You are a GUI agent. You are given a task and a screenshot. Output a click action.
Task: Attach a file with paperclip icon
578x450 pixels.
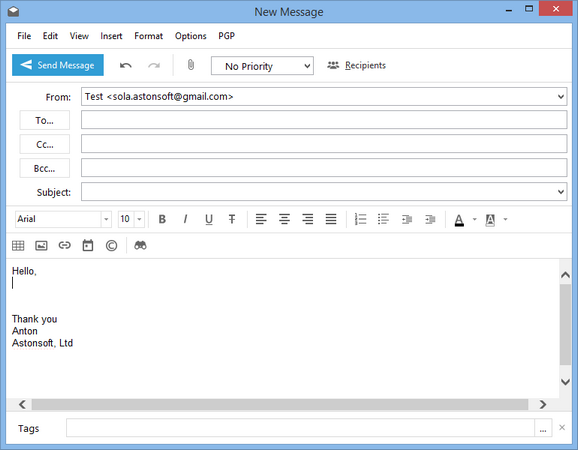(x=191, y=65)
